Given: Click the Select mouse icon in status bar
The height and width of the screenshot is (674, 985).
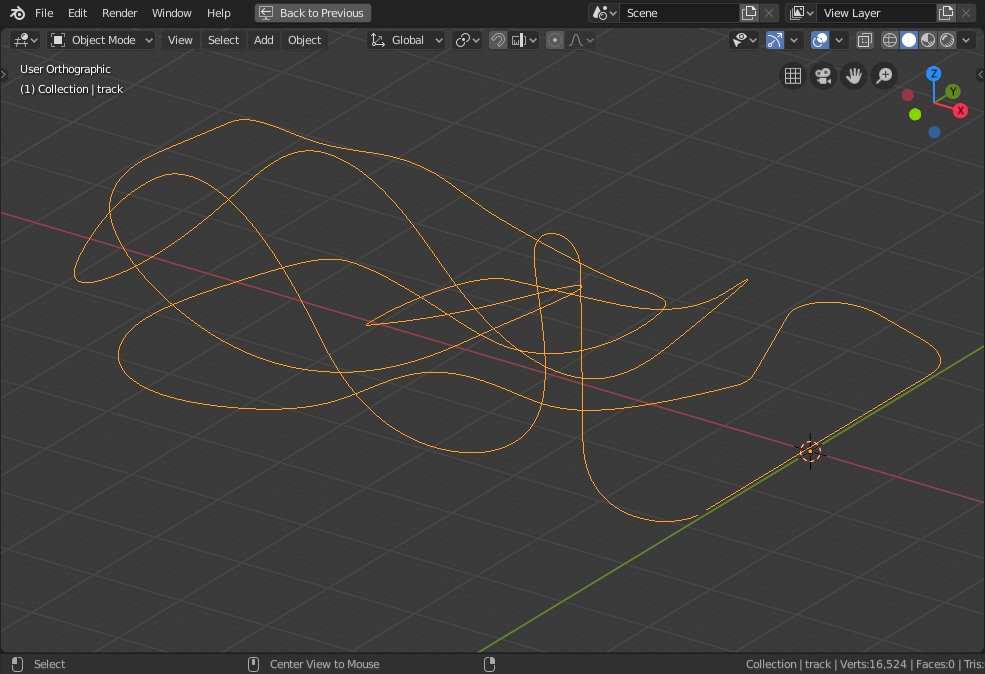Looking at the screenshot, I should click(x=18, y=664).
